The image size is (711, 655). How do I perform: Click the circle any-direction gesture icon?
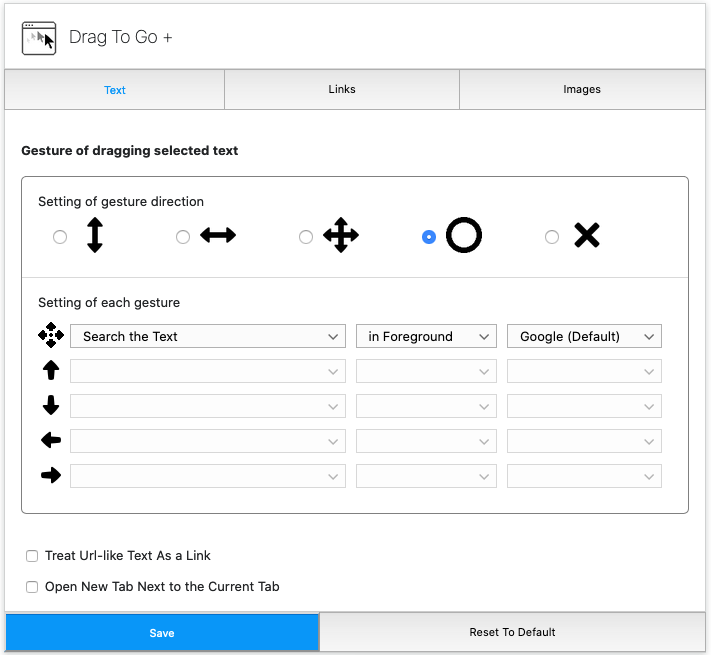coord(464,235)
